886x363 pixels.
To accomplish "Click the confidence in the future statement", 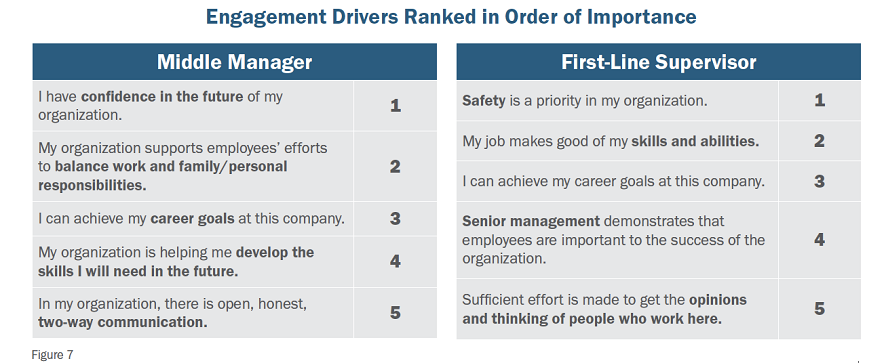I will [160, 106].
